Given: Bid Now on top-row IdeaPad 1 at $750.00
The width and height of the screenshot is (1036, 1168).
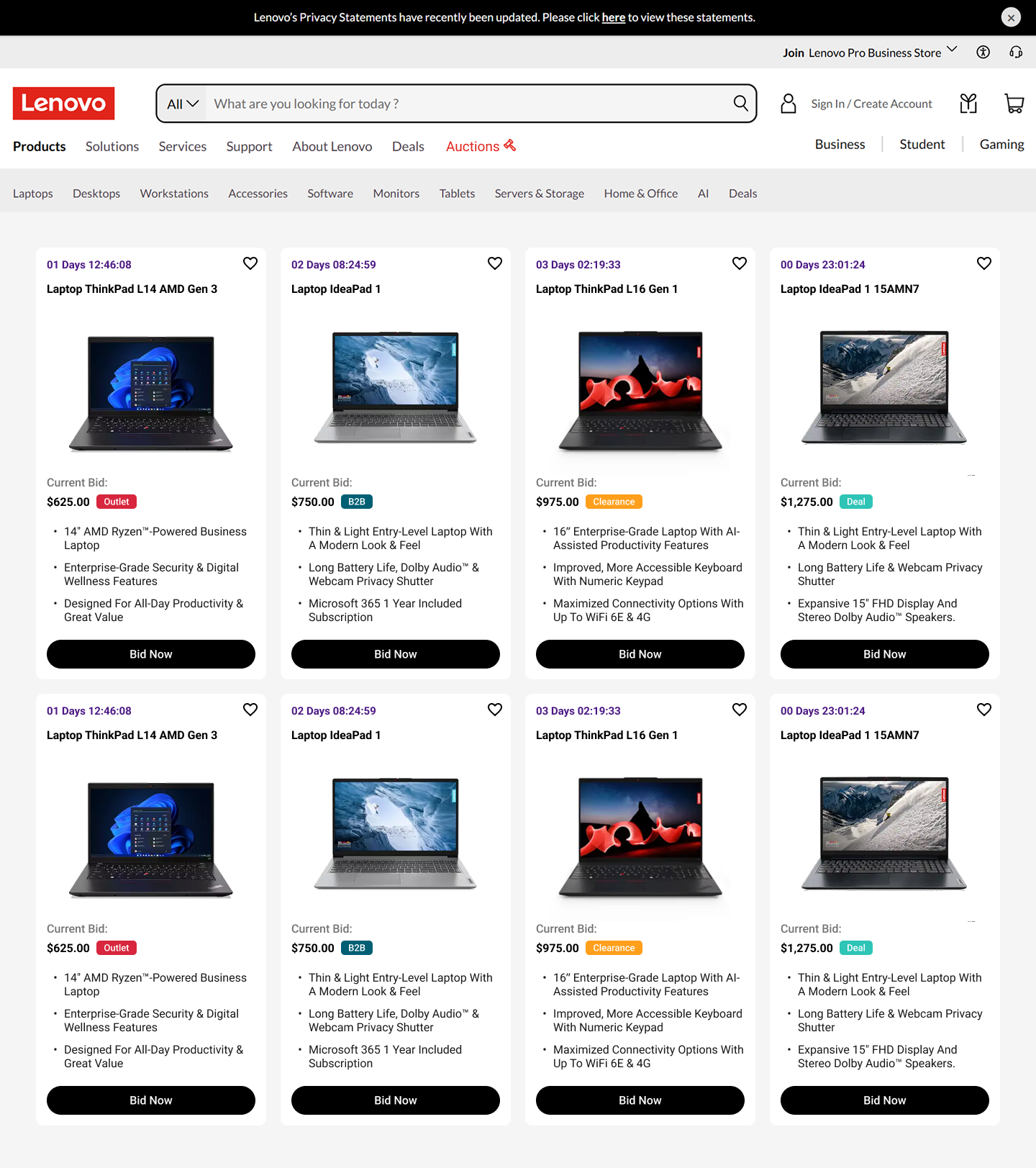Looking at the screenshot, I should pos(396,654).
